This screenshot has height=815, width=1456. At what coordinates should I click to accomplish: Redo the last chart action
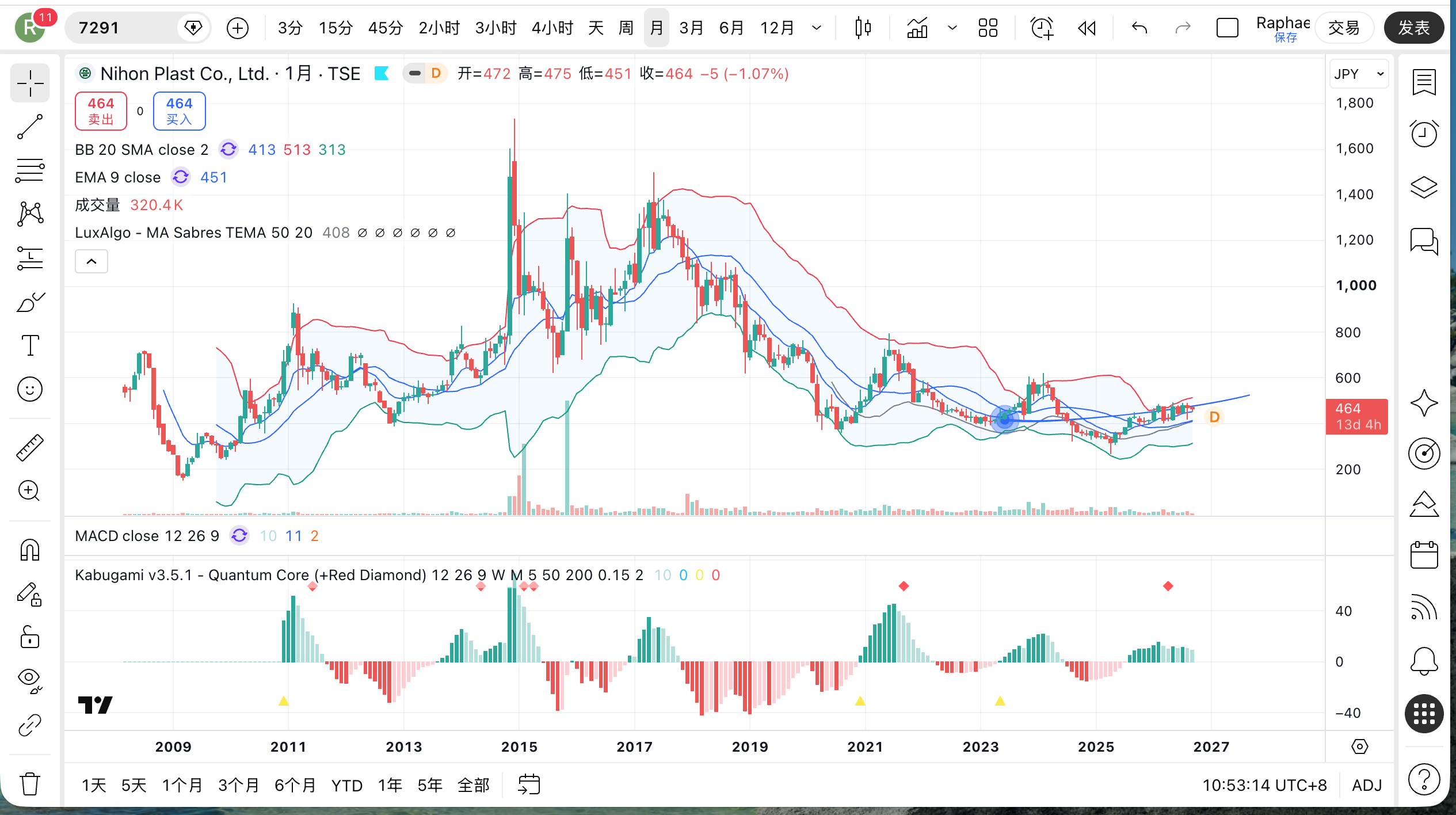[x=1183, y=28]
